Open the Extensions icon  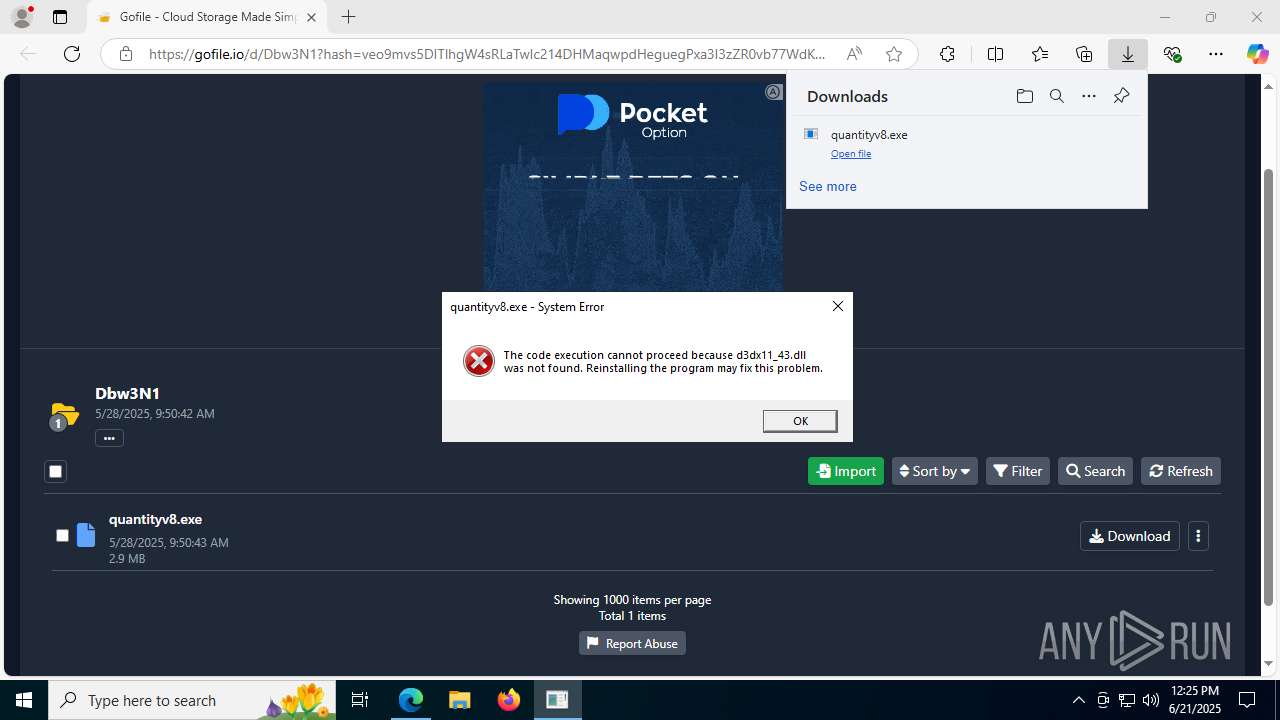[947, 54]
